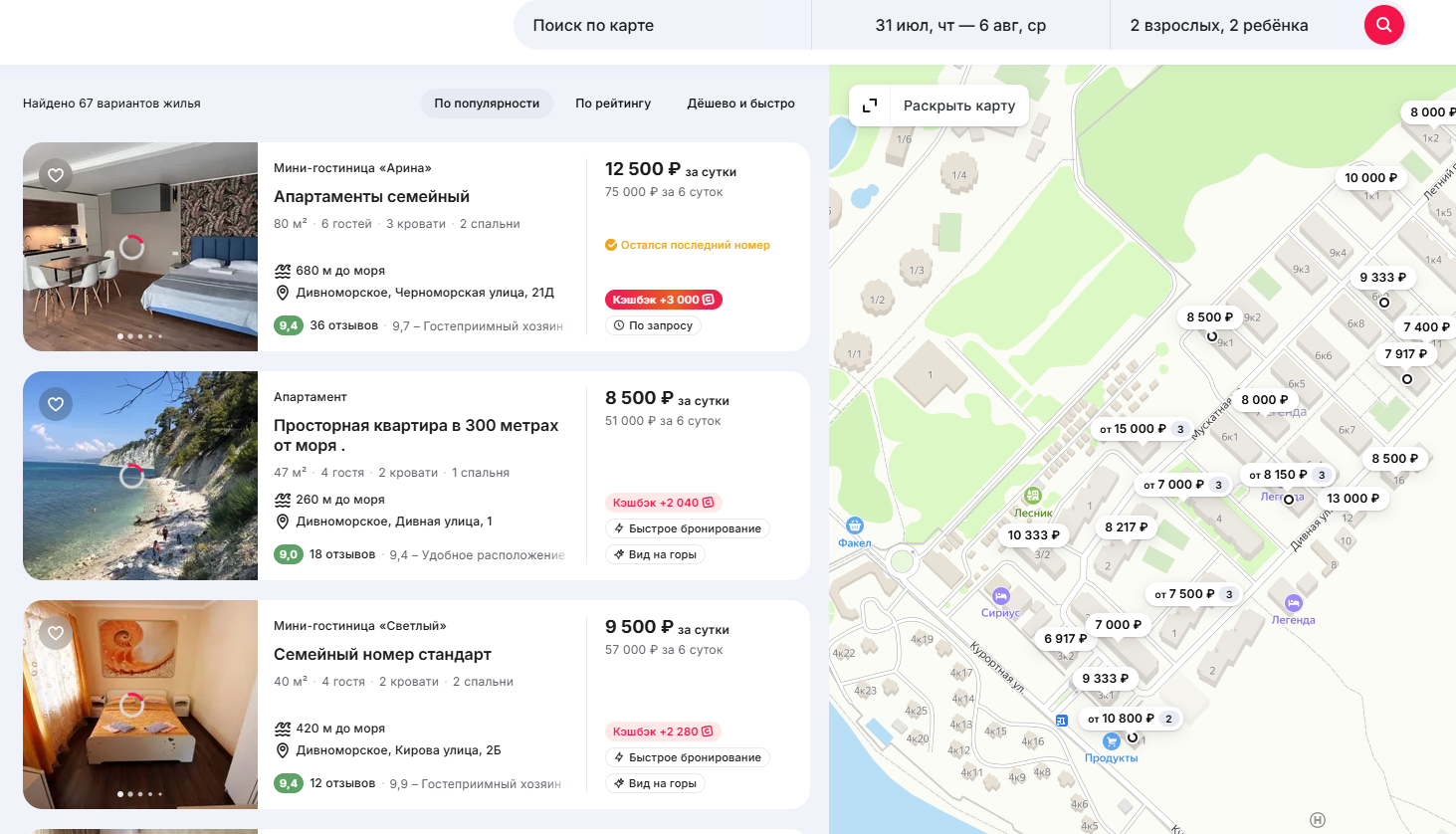
Task: Favorite the Просторная квартира listing with the heart icon
Action: point(56,404)
